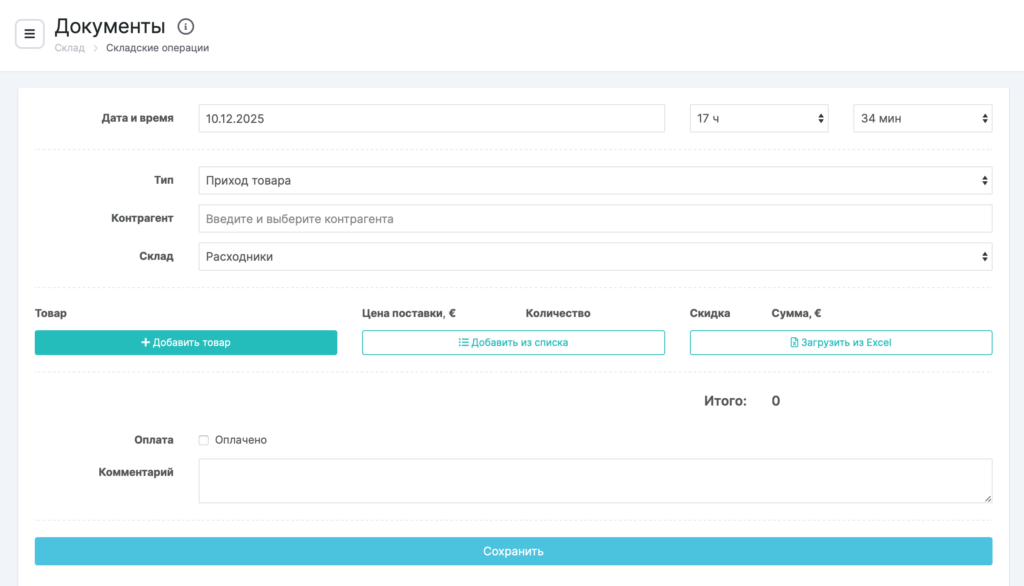The width and height of the screenshot is (1024, 586).
Task: Open Складские операции breadcrumb item
Action: pos(157,48)
